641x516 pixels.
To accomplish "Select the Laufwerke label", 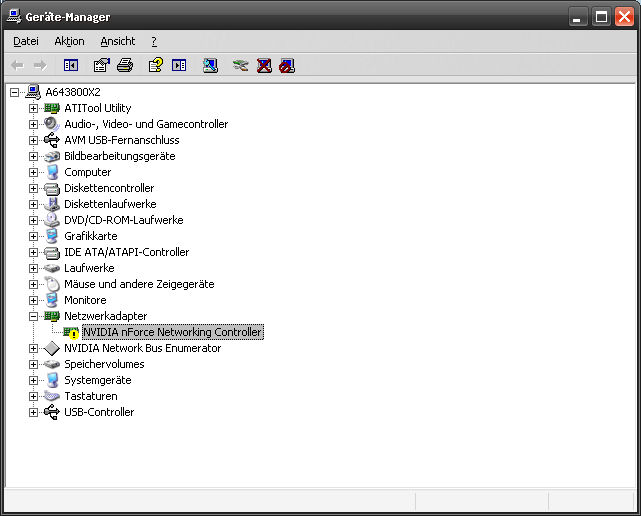I will (89, 268).
